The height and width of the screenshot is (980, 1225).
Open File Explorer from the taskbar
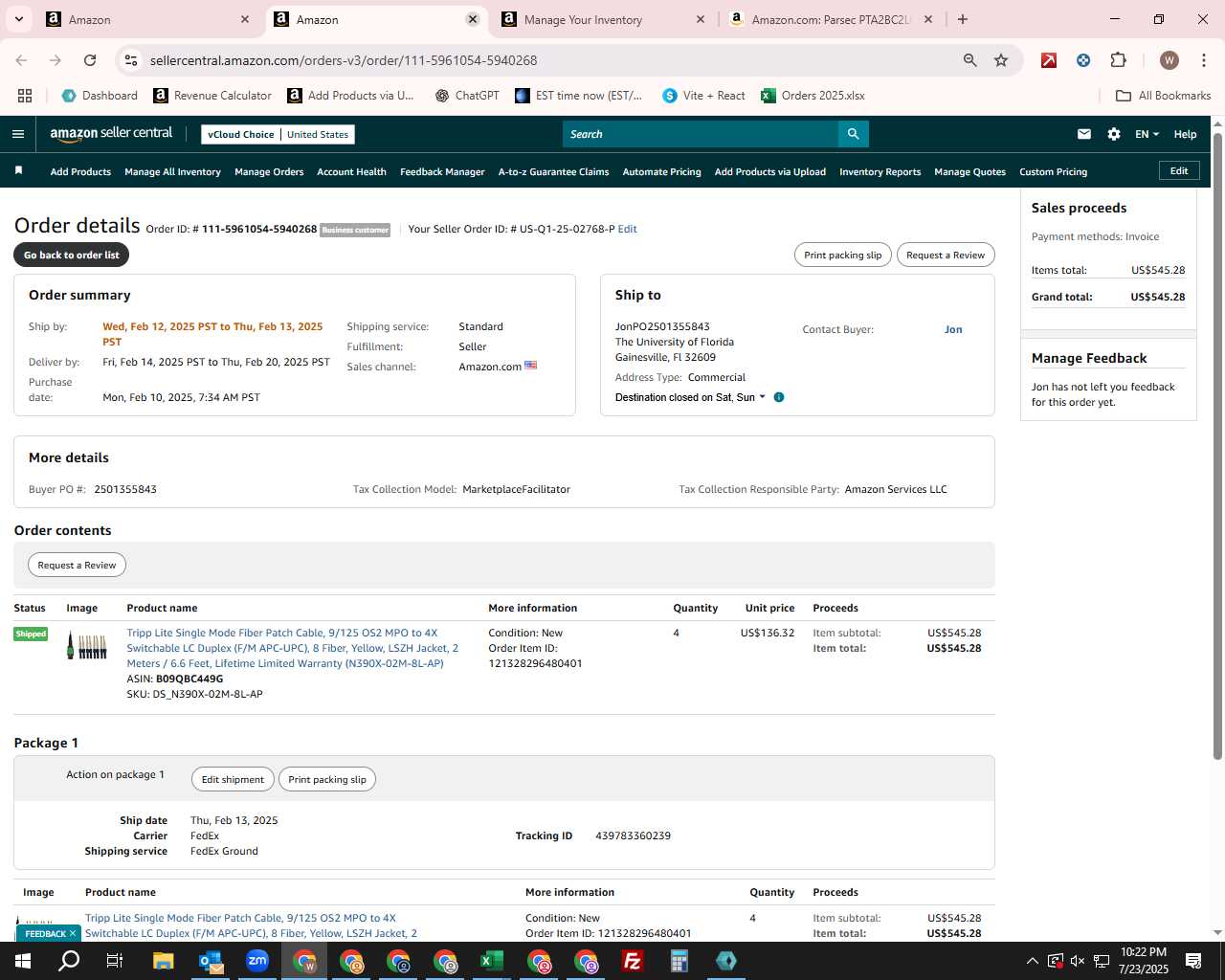[x=164, y=961]
